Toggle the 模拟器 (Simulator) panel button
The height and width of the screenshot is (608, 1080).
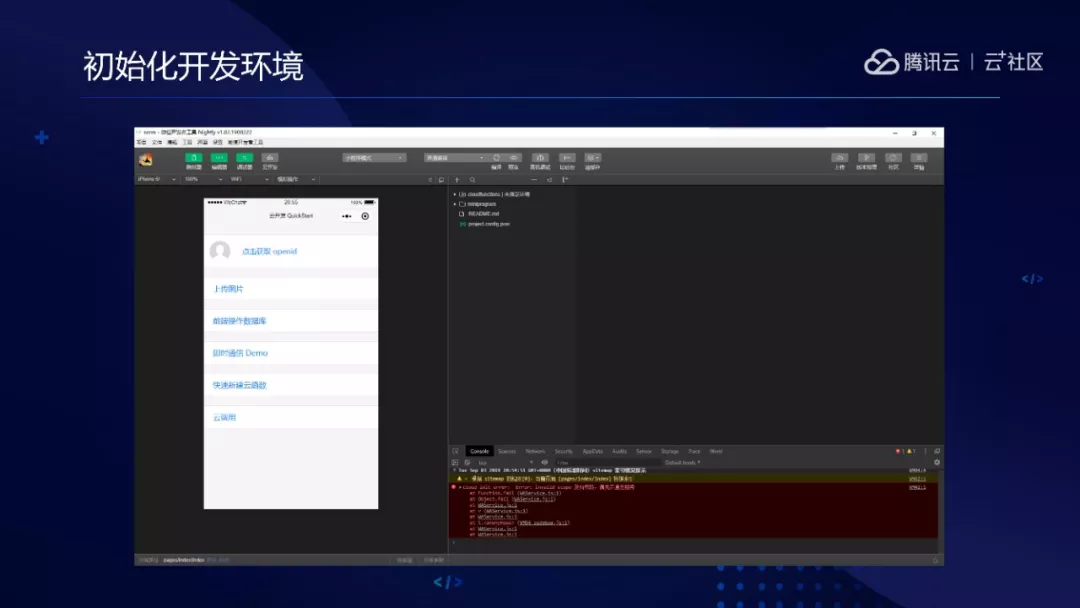(194, 158)
